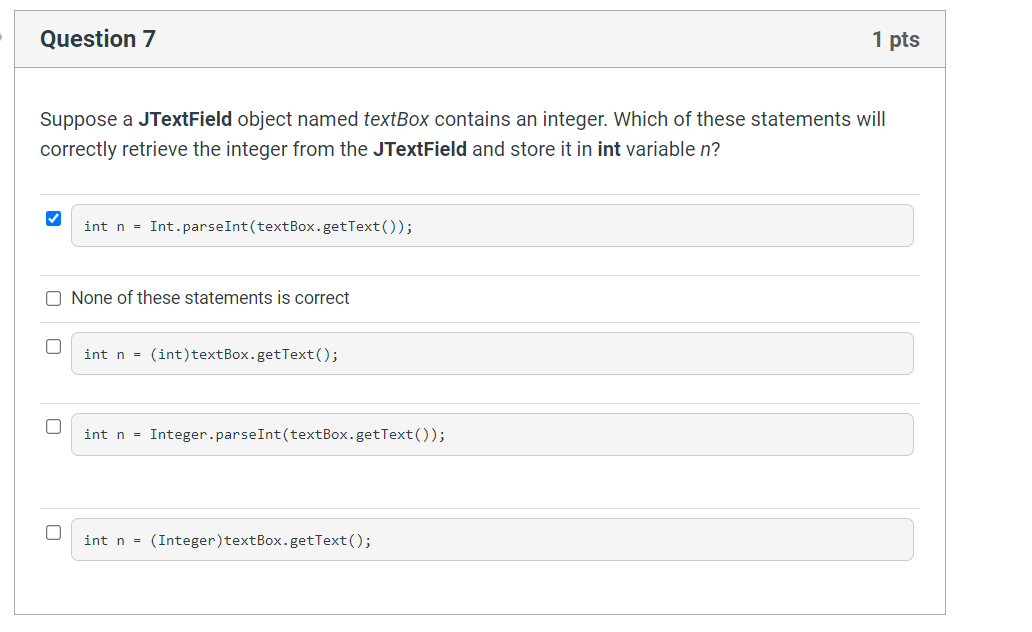Click the question prompt paragraph
1032x632 pixels.
[460, 134]
